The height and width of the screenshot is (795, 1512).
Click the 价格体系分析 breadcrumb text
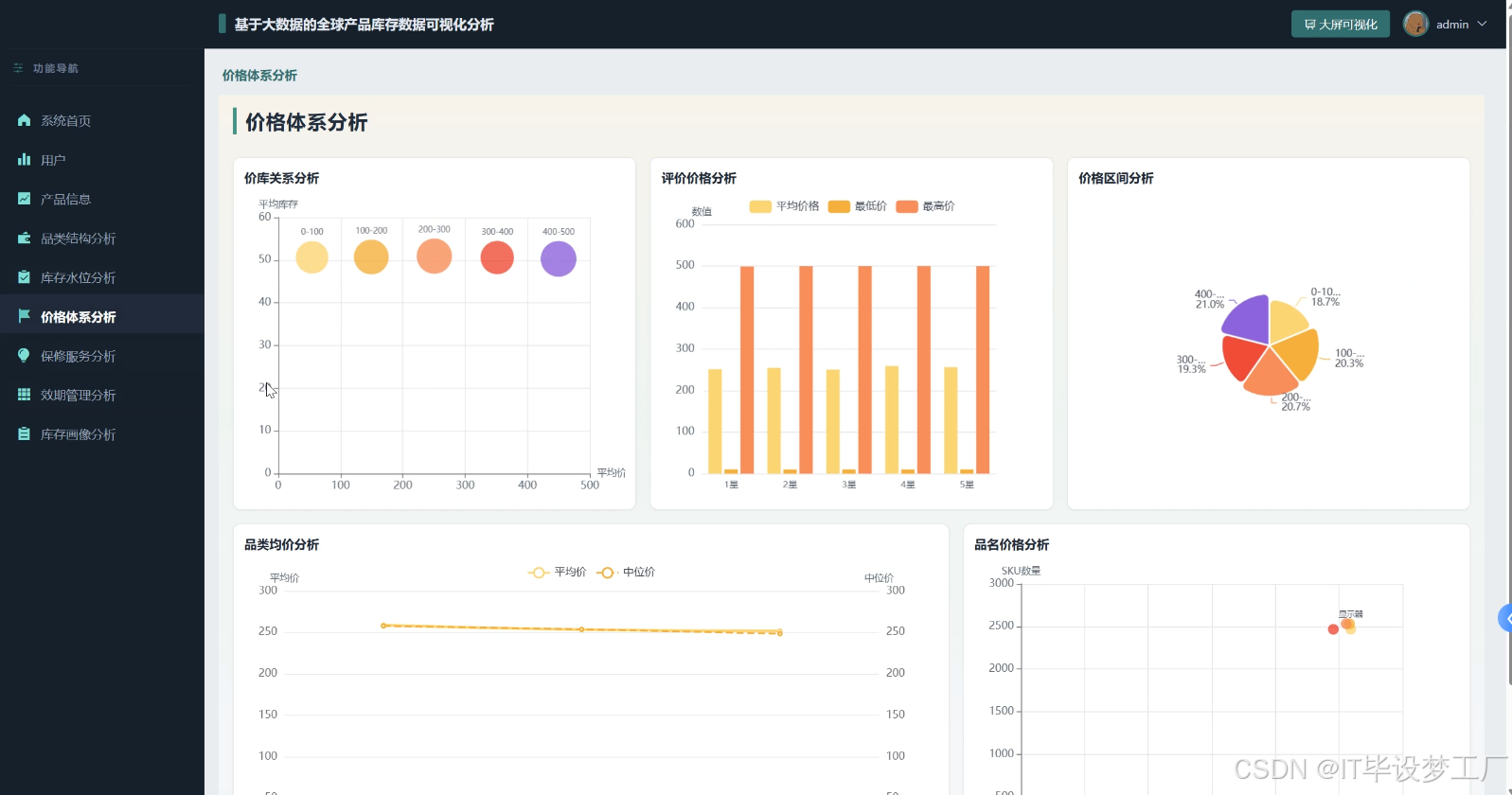click(x=259, y=76)
